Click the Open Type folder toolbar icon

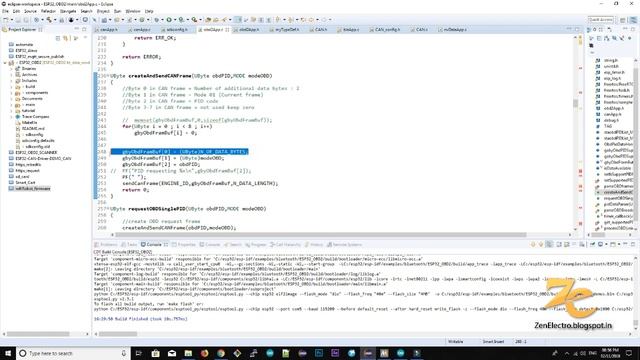pos(208,20)
